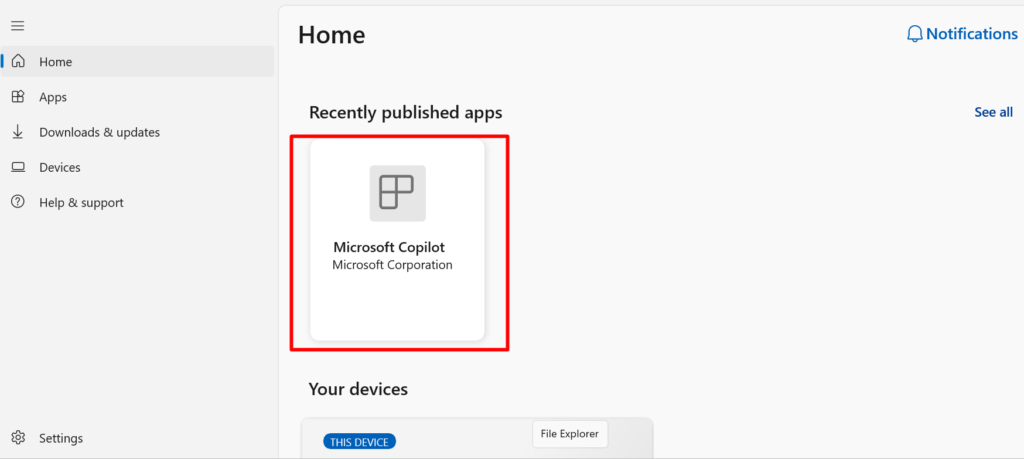Click the File Explorer button
Viewport: 1024px width, 459px height.
click(570, 434)
